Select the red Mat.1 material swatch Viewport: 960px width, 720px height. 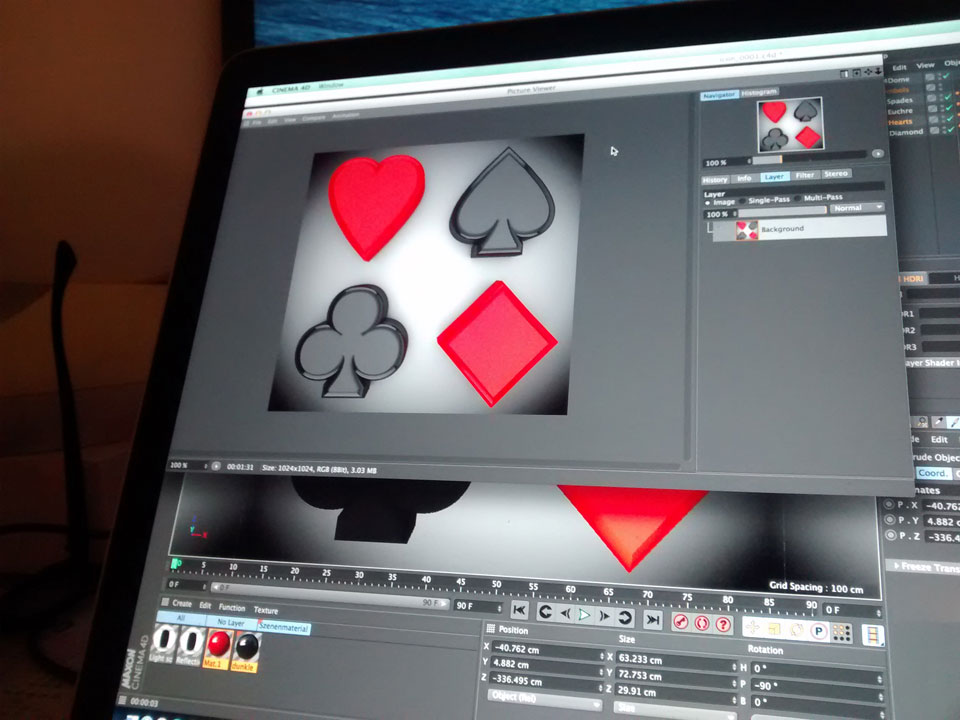click(213, 643)
